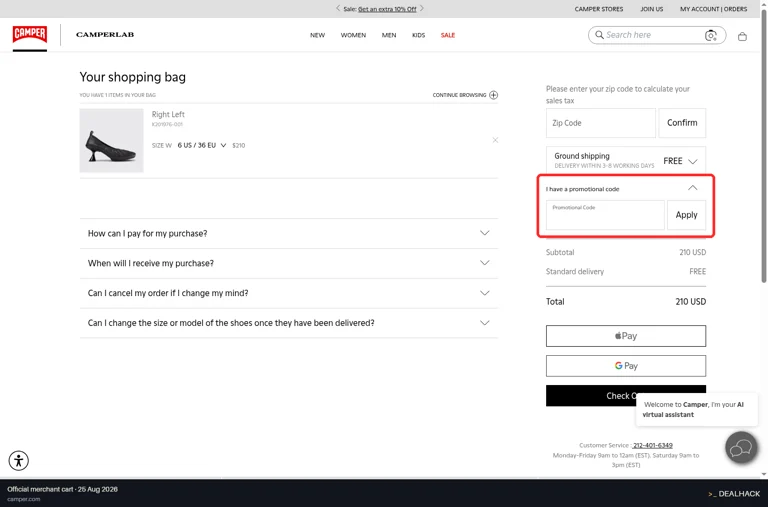Open visual camera search

coord(711,35)
